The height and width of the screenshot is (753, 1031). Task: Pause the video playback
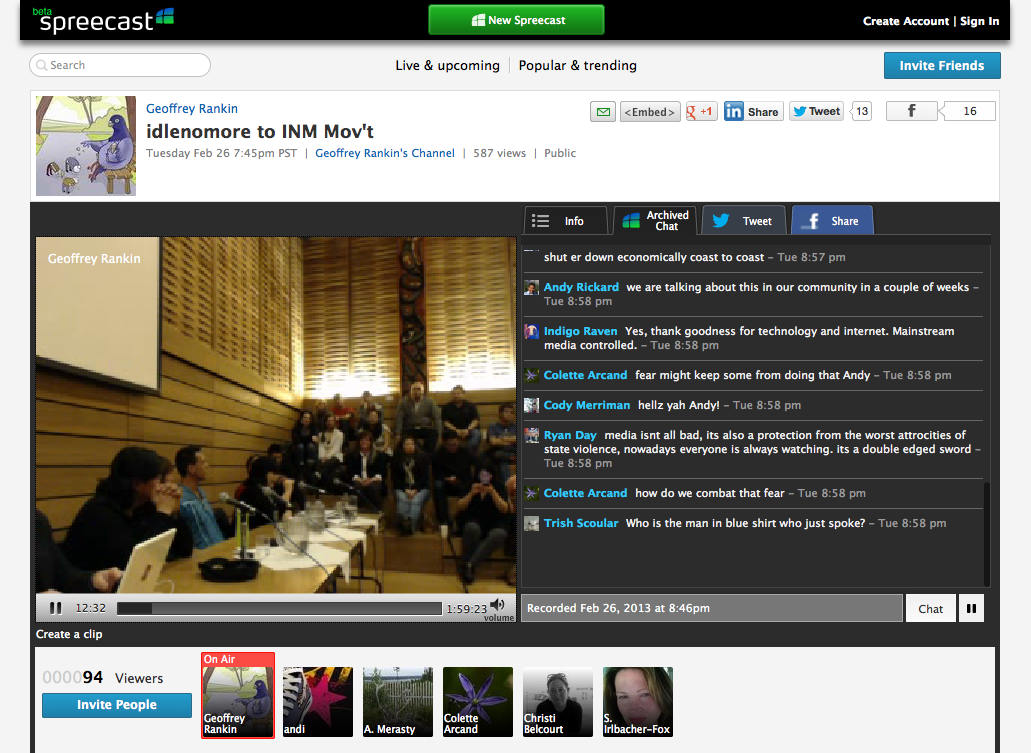point(56,608)
